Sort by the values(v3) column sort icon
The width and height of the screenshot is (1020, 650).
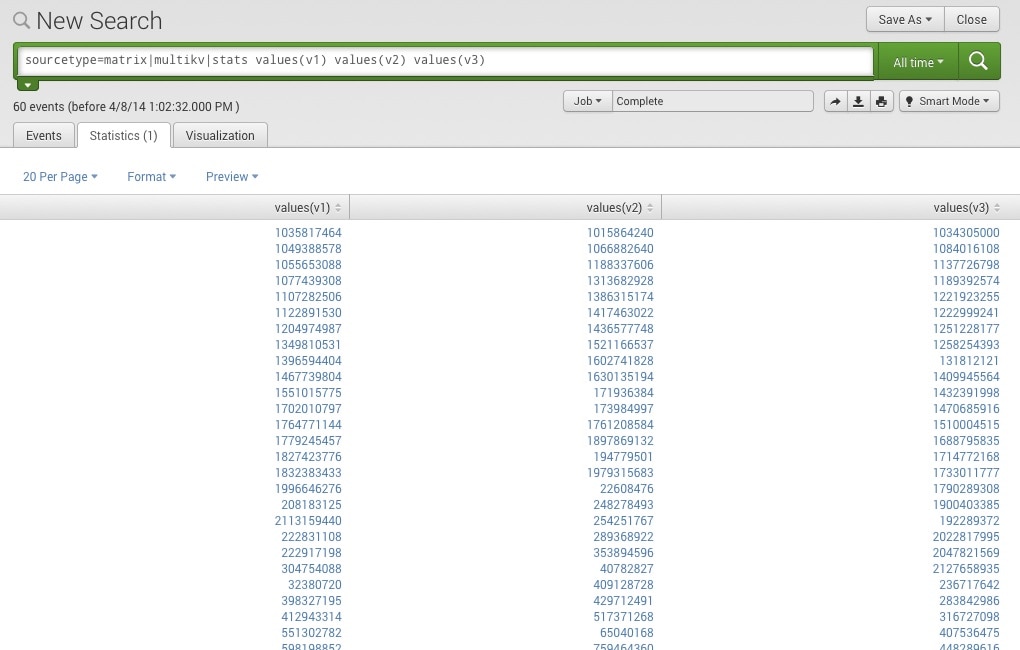click(x=997, y=208)
